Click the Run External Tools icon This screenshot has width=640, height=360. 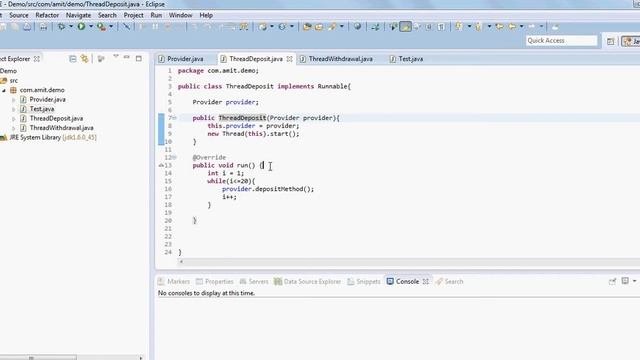click(101, 27)
